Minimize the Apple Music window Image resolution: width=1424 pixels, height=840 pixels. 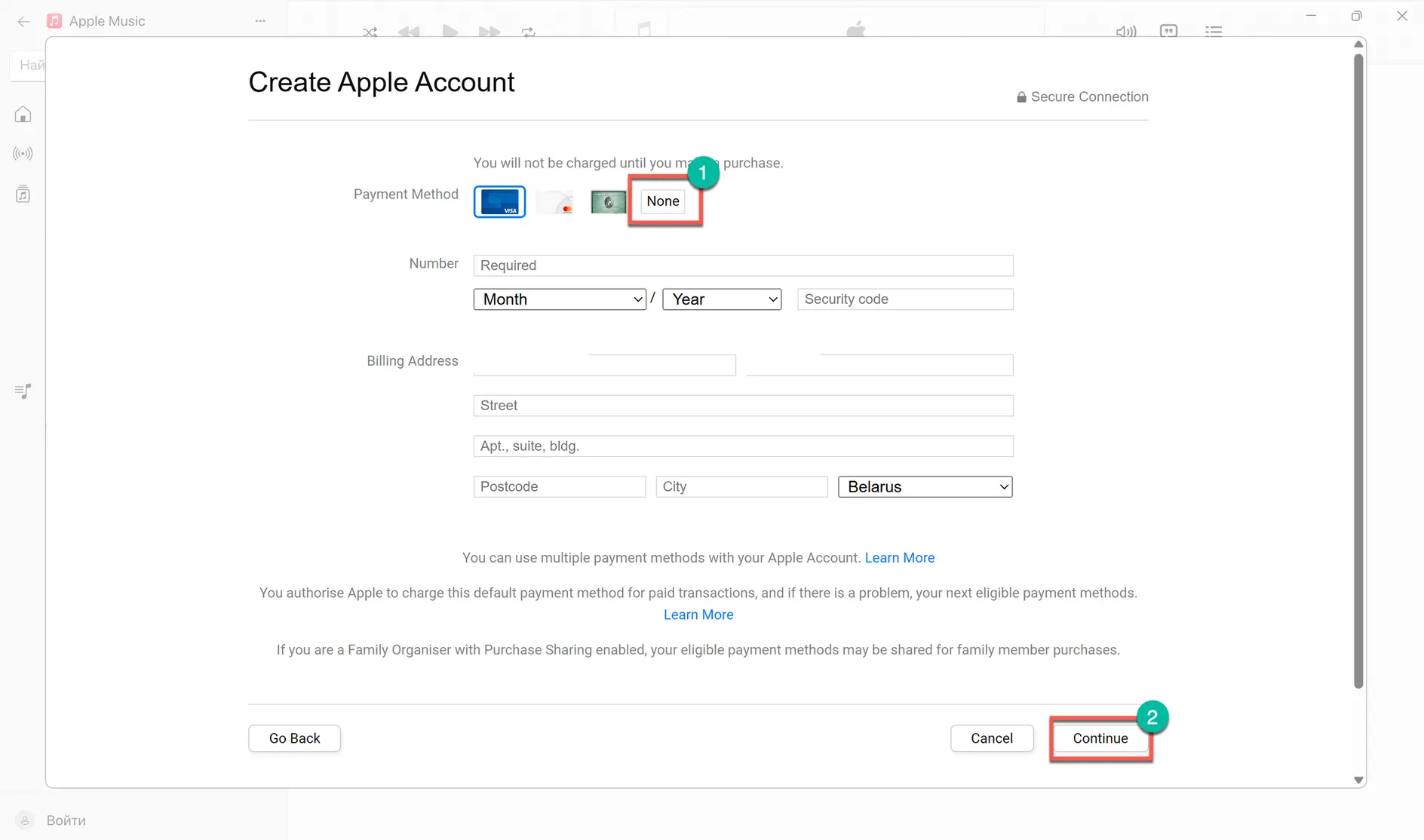tap(1312, 16)
